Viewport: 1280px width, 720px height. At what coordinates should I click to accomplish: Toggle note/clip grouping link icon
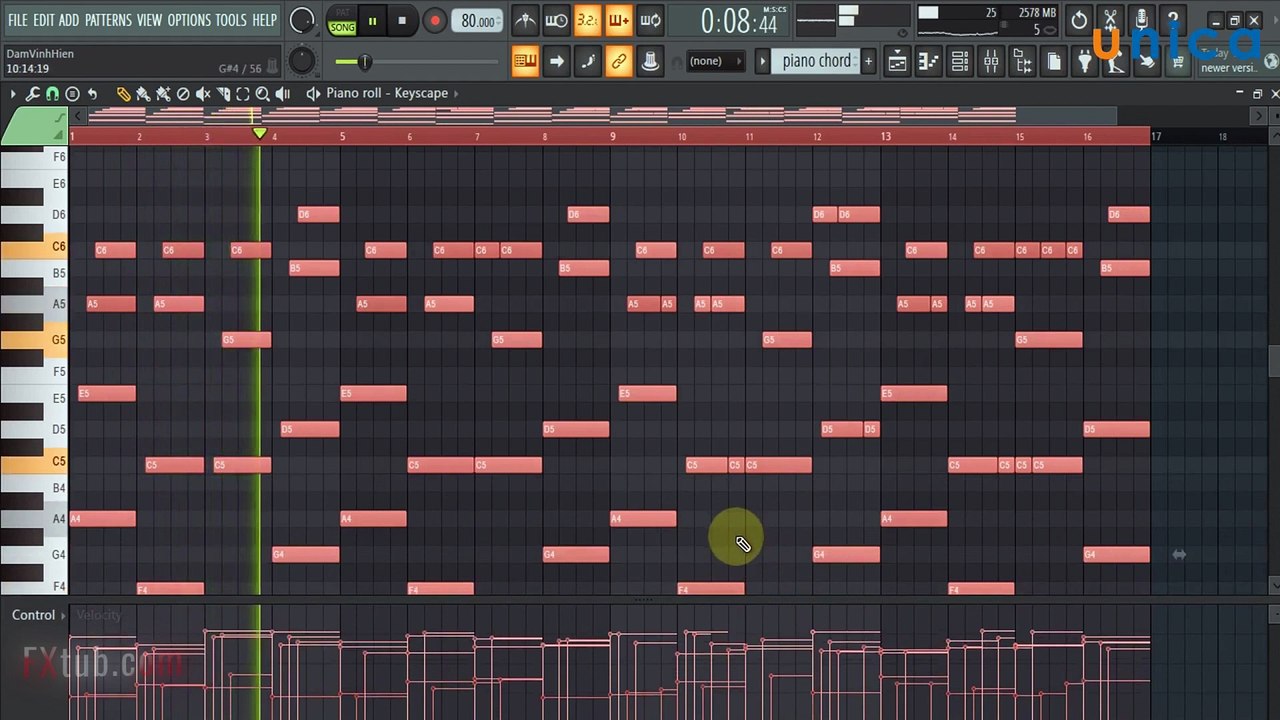pos(618,61)
